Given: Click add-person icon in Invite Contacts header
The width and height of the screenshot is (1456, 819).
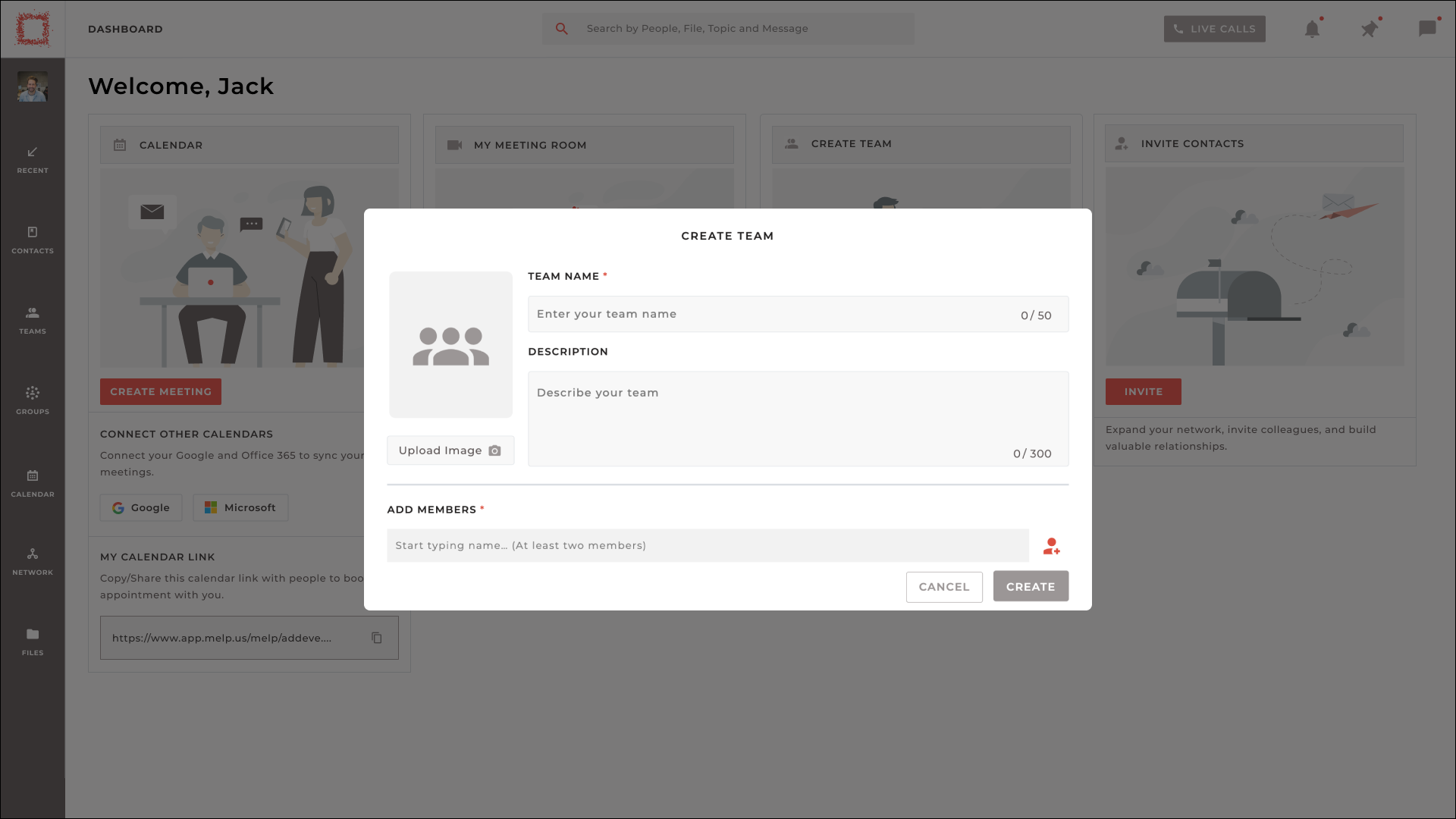Looking at the screenshot, I should (1122, 143).
